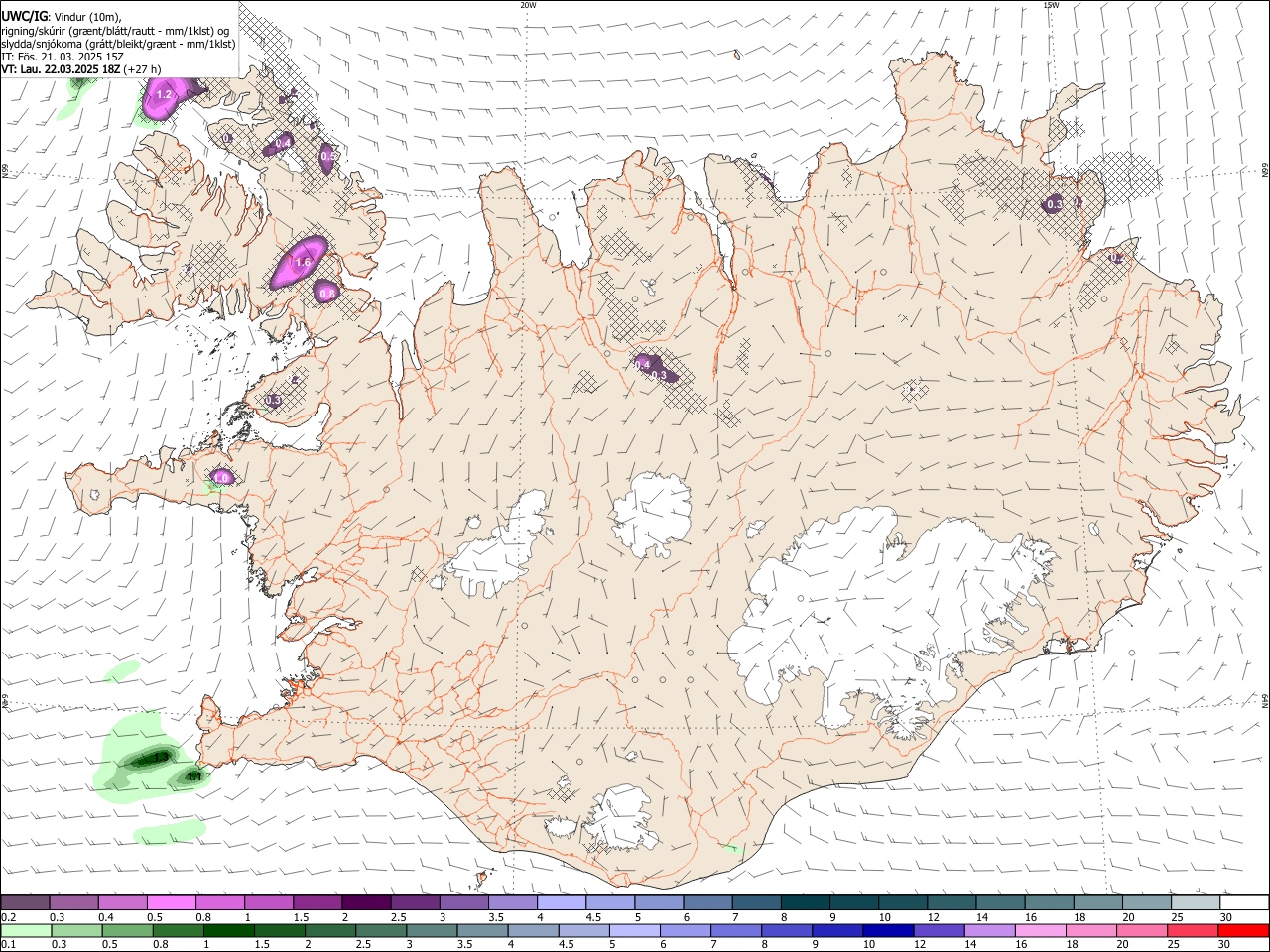The height and width of the screenshot is (952, 1270).
Task: Click the dull purple 0.2 swatch starting the snow legend
Action: [x=25, y=902]
